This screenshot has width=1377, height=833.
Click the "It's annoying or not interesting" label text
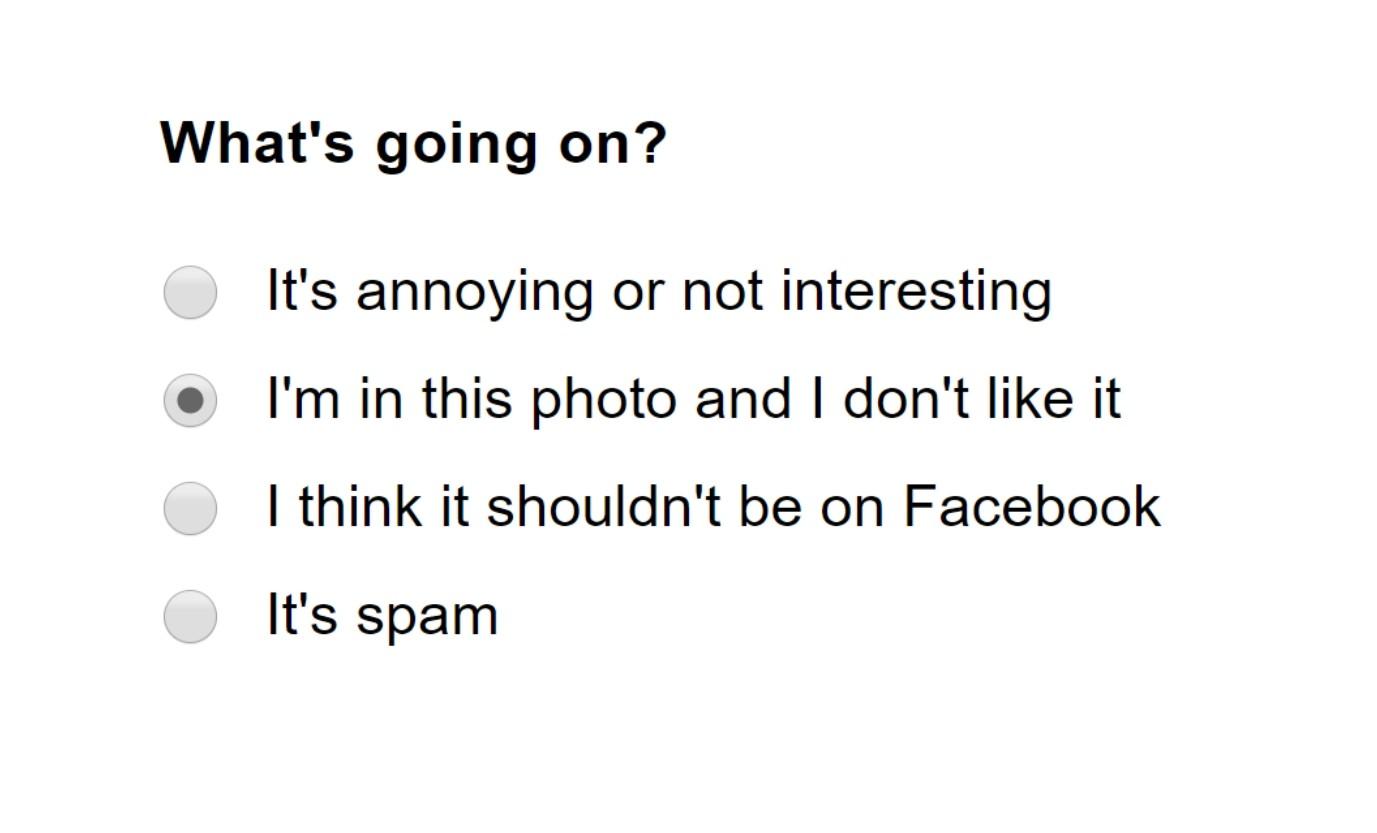click(x=658, y=292)
